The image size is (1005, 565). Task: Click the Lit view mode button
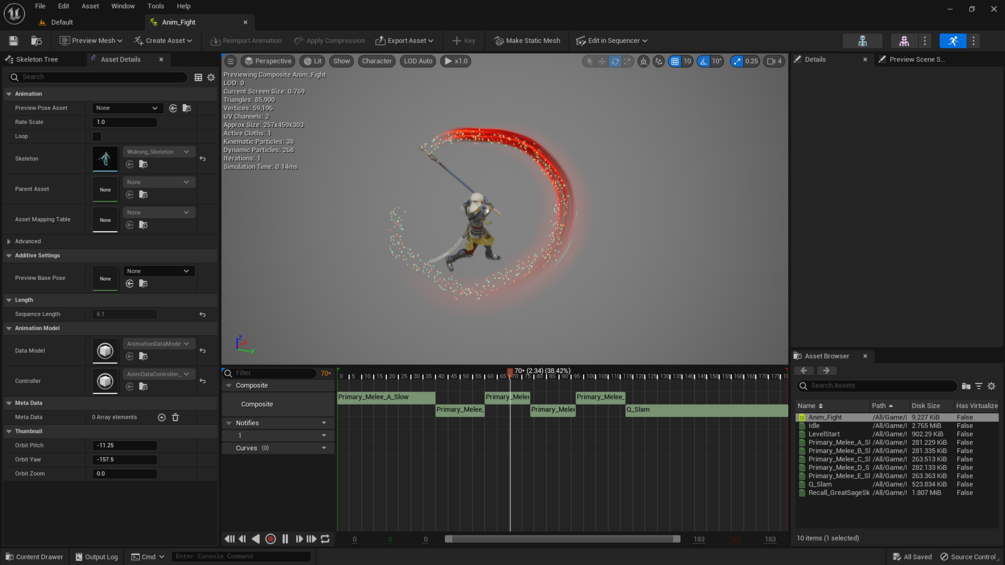click(313, 61)
